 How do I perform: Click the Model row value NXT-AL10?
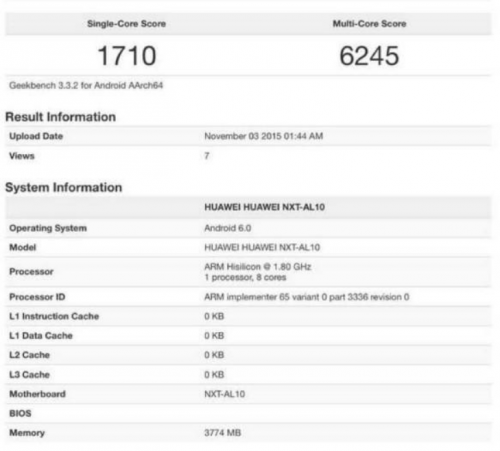[x=262, y=247]
